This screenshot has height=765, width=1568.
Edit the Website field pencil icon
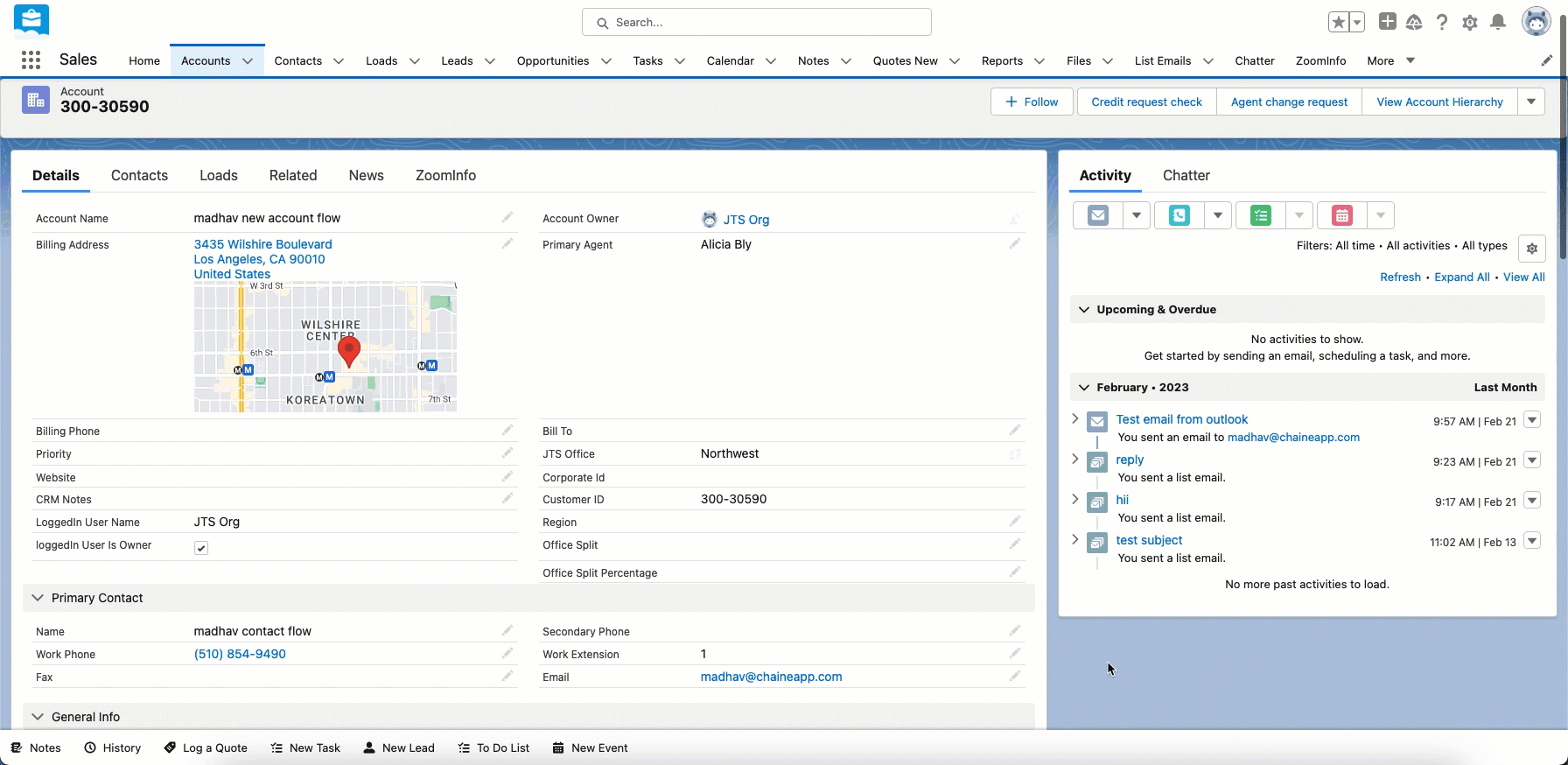pos(507,476)
